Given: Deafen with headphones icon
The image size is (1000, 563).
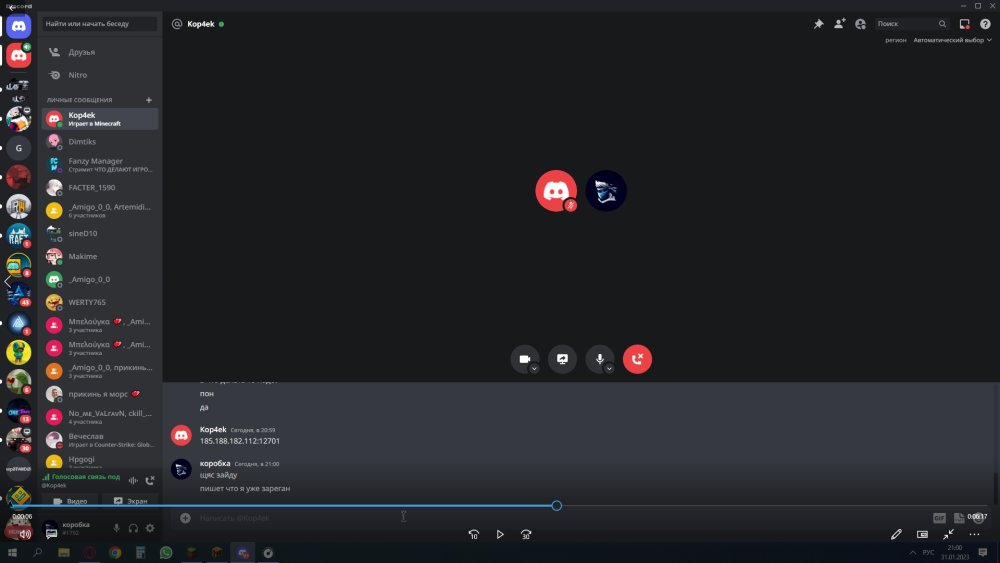Looking at the screenshot, I should click(x=133, y=528).
